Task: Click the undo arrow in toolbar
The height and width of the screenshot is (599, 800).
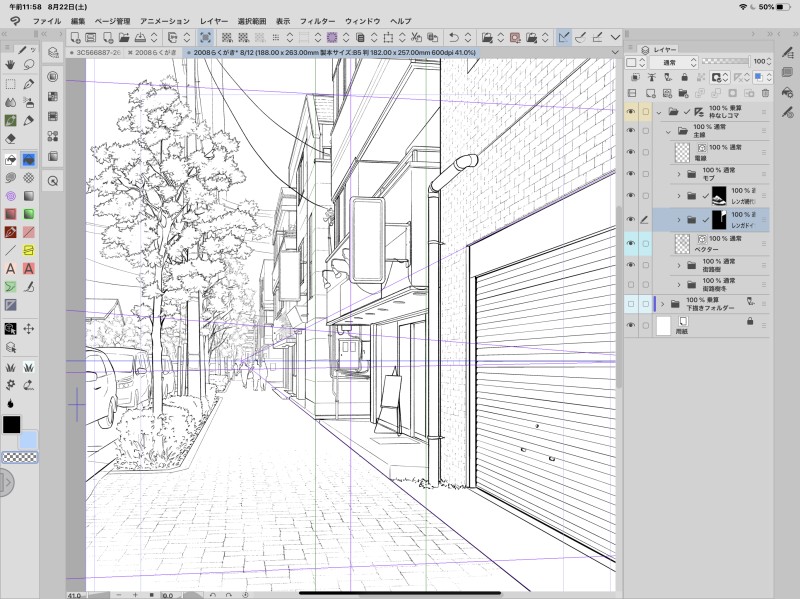Action: pyautogui.click(x=453, y=37)
